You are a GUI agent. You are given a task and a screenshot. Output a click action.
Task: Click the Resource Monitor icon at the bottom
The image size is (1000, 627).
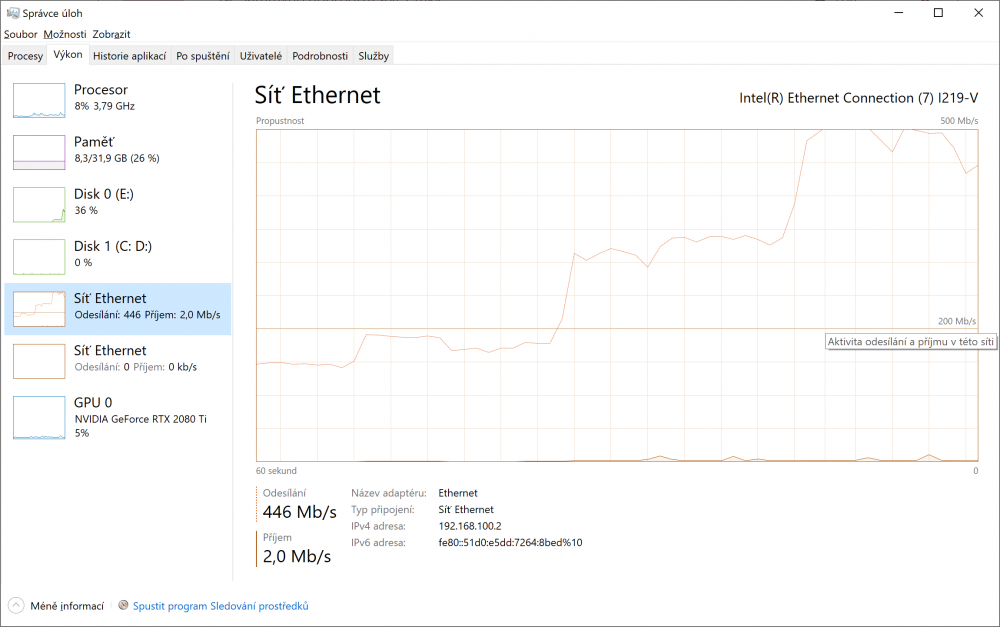pyautogui.click(x=124, y=605)
